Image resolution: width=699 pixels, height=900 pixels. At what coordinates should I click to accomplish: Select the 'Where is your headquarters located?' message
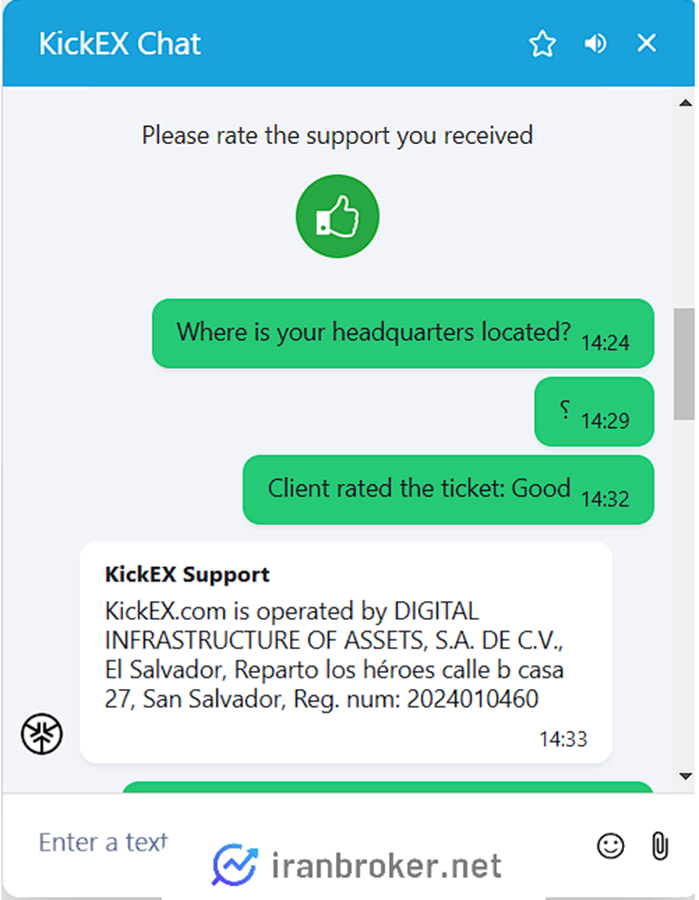[403, 333]
